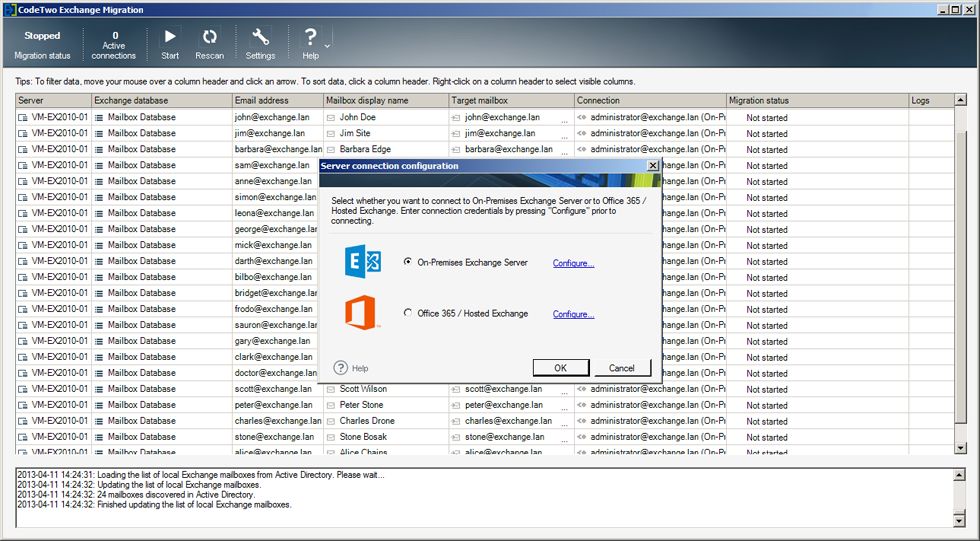
Task: Close the Server connection configuration dialog
Action: [x=652, y=166]
